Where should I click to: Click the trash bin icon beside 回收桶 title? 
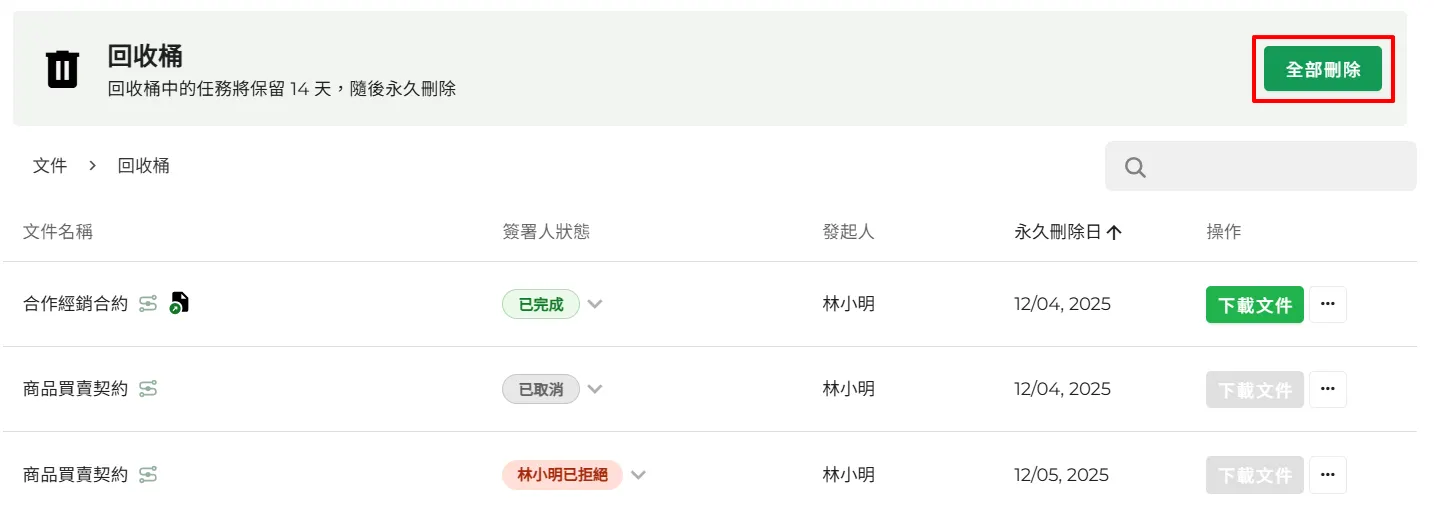(62, 69)
